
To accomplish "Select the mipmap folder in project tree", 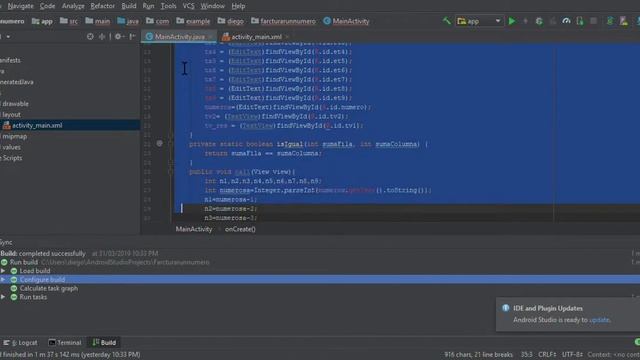I will point(14,136).
